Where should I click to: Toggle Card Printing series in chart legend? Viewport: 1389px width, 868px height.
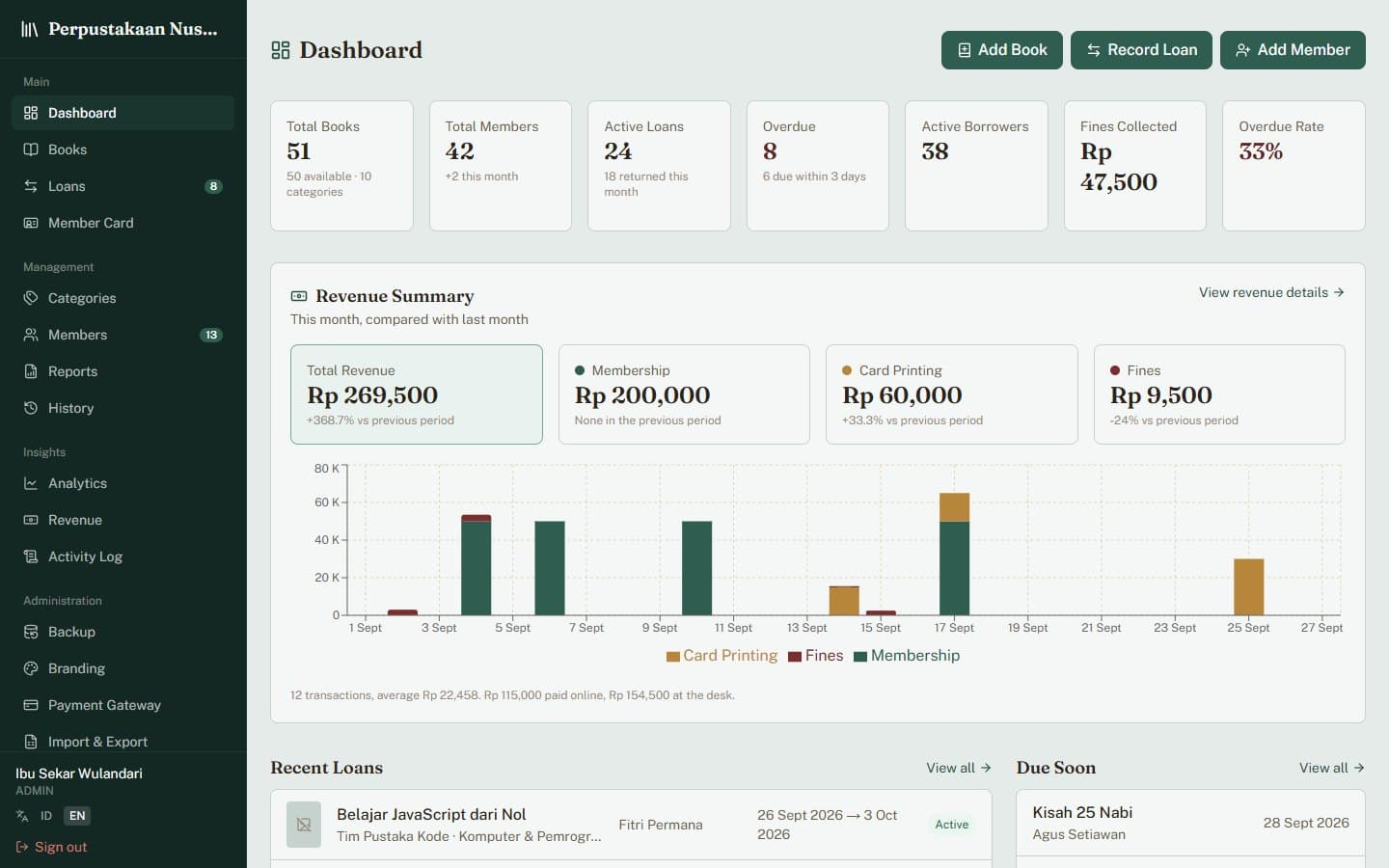(722, 656)
